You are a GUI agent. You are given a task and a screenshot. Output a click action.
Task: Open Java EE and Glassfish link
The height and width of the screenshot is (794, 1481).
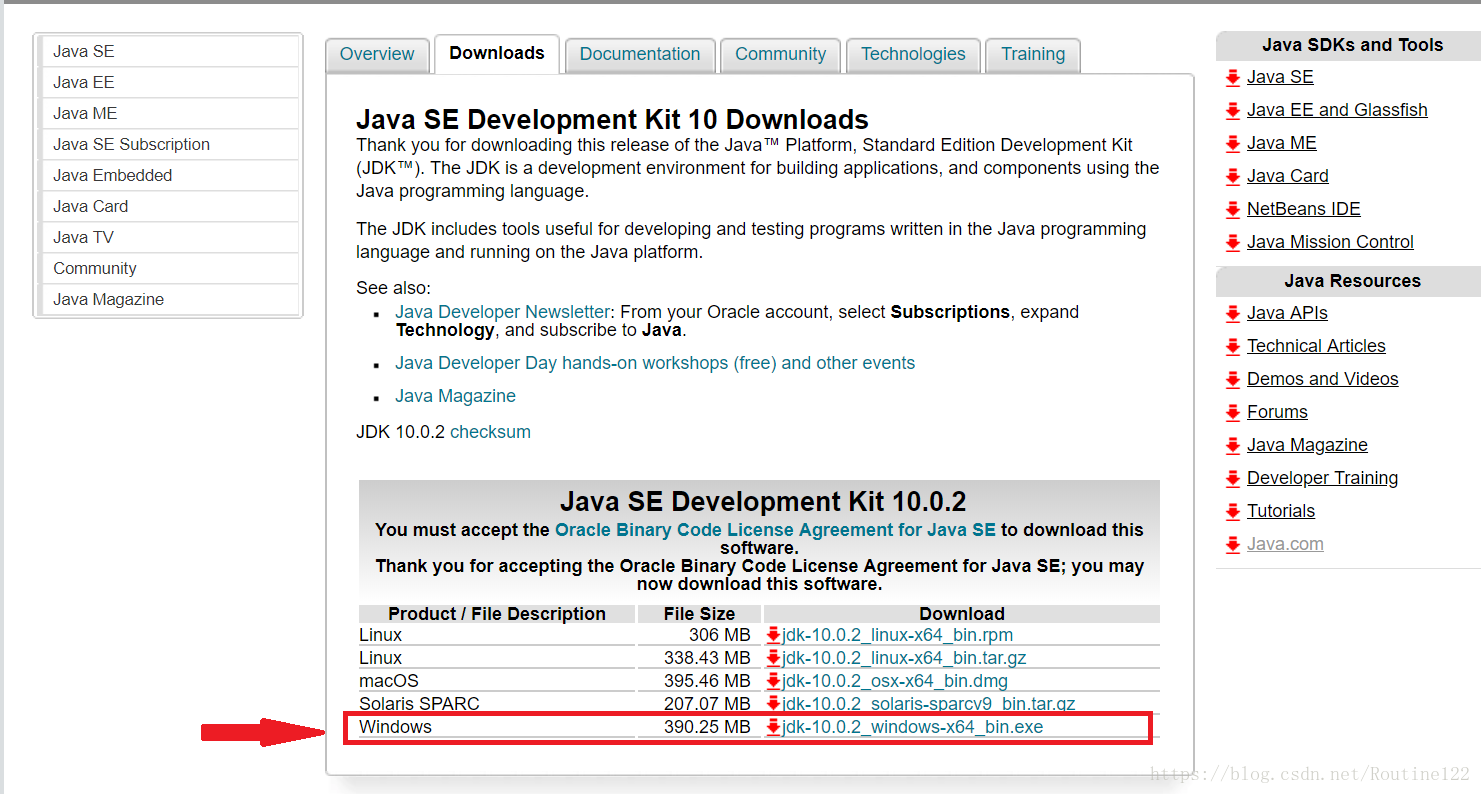tap(1337, 110)
